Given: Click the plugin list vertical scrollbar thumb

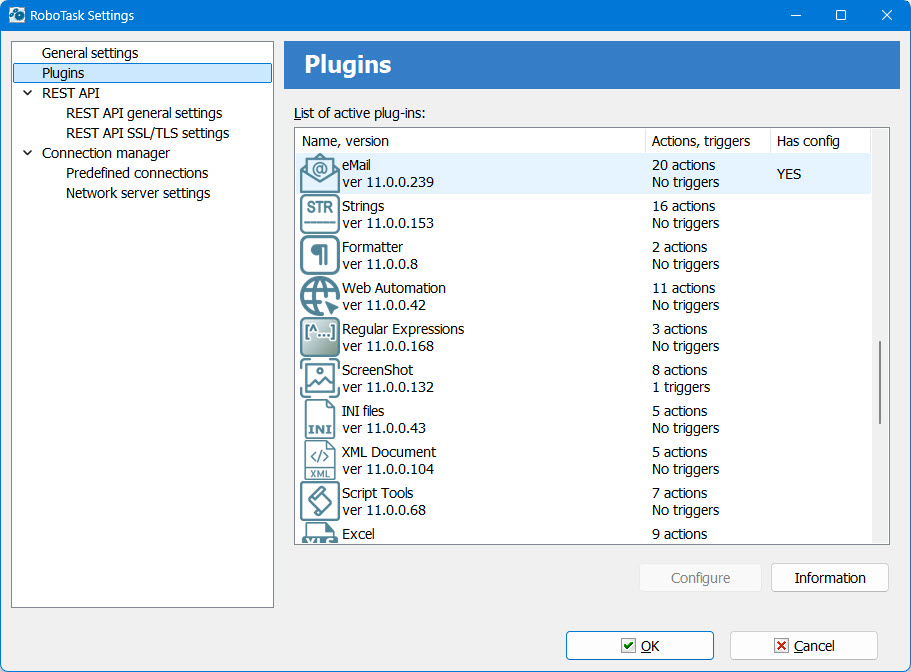Looking at the screenshot, I should (880, 382).
